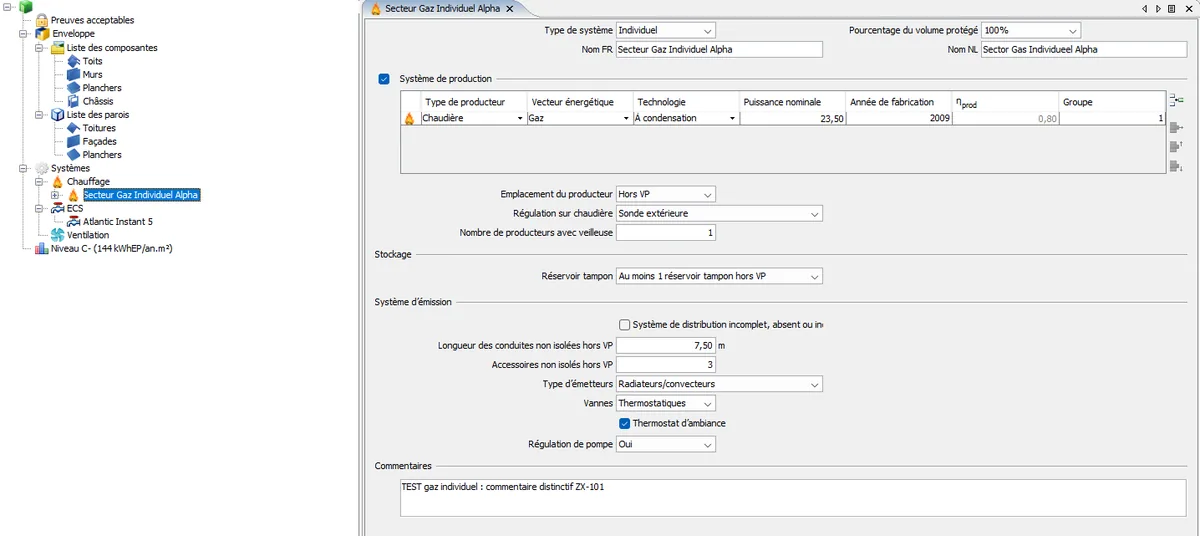This screenshot has height=536, width=1200.
Task: Expand the Secteur Gaz Individuel Alpha tree node
Action: coord(55,195)
